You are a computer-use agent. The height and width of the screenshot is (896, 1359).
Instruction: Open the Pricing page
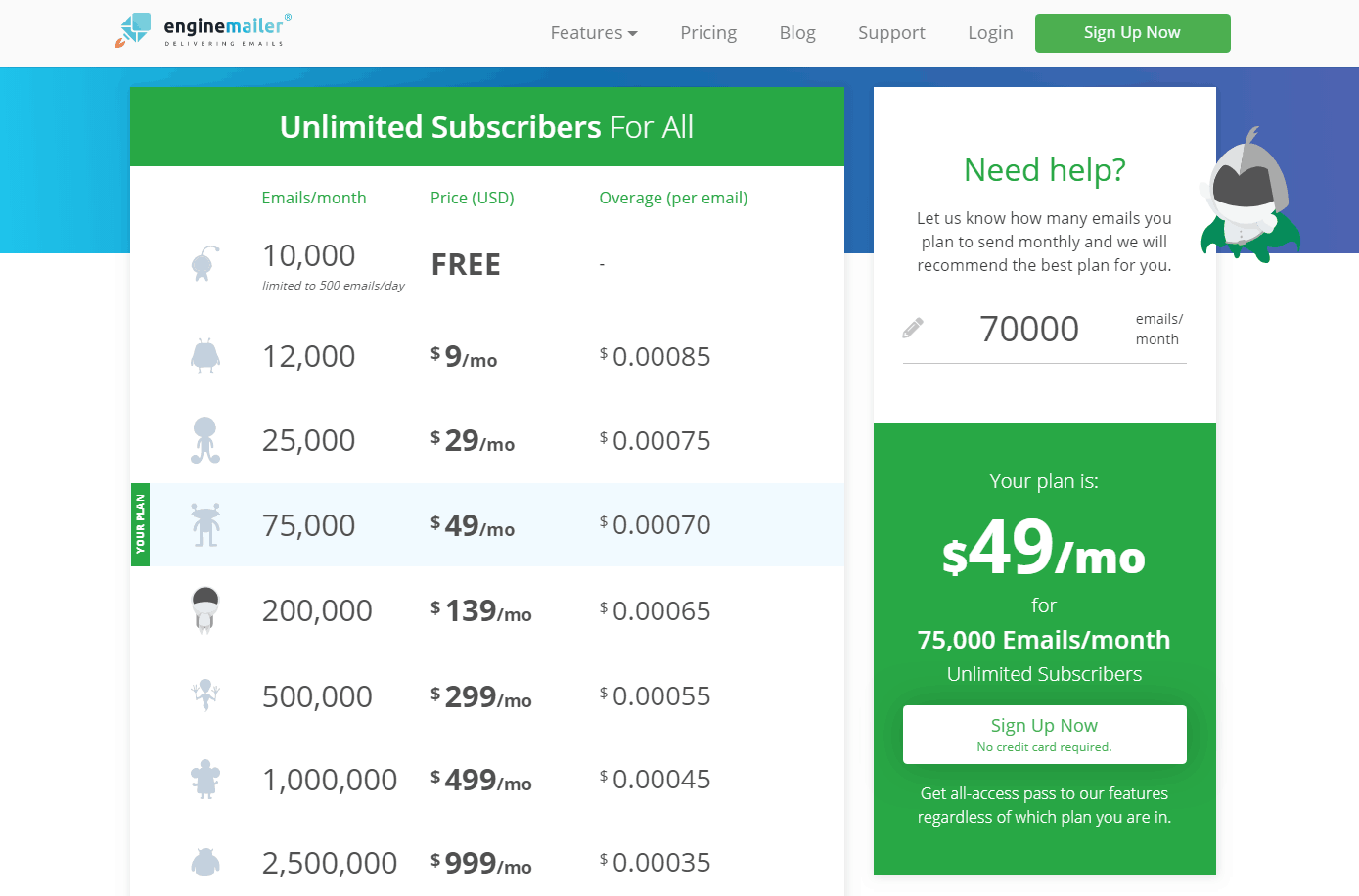[x=708, y=33]
